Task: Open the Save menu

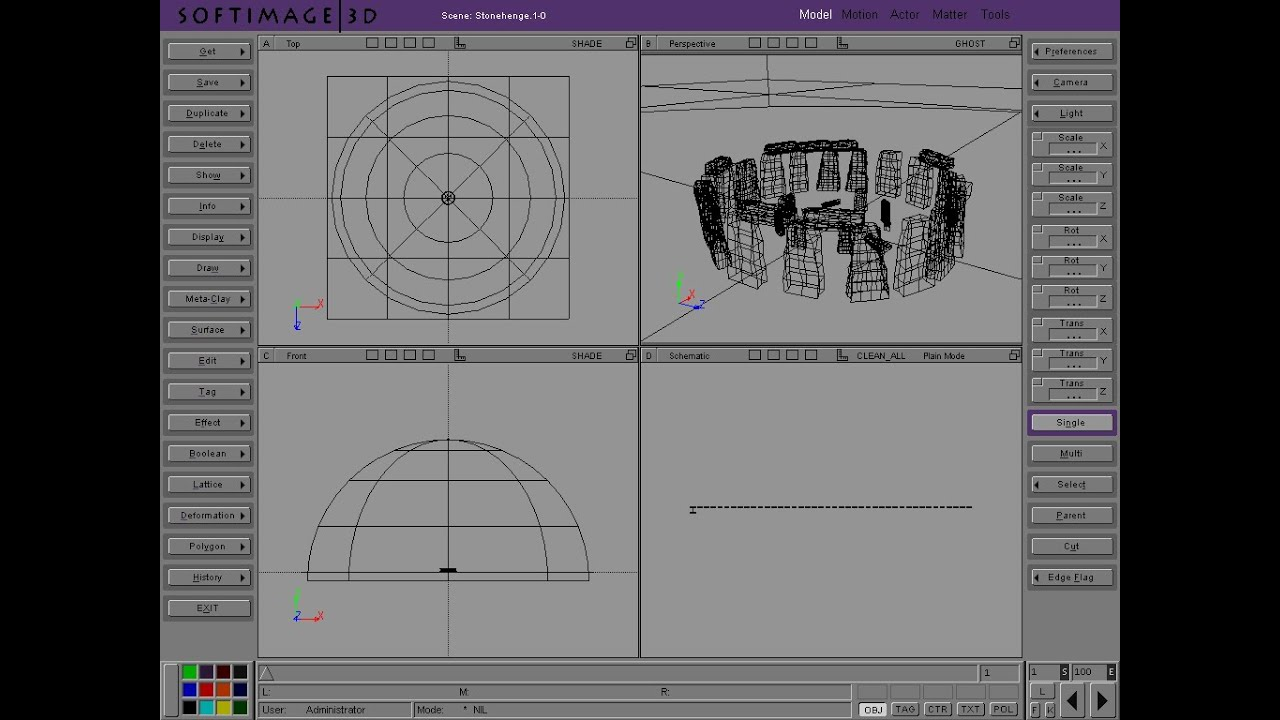Action: click(208, 82)
